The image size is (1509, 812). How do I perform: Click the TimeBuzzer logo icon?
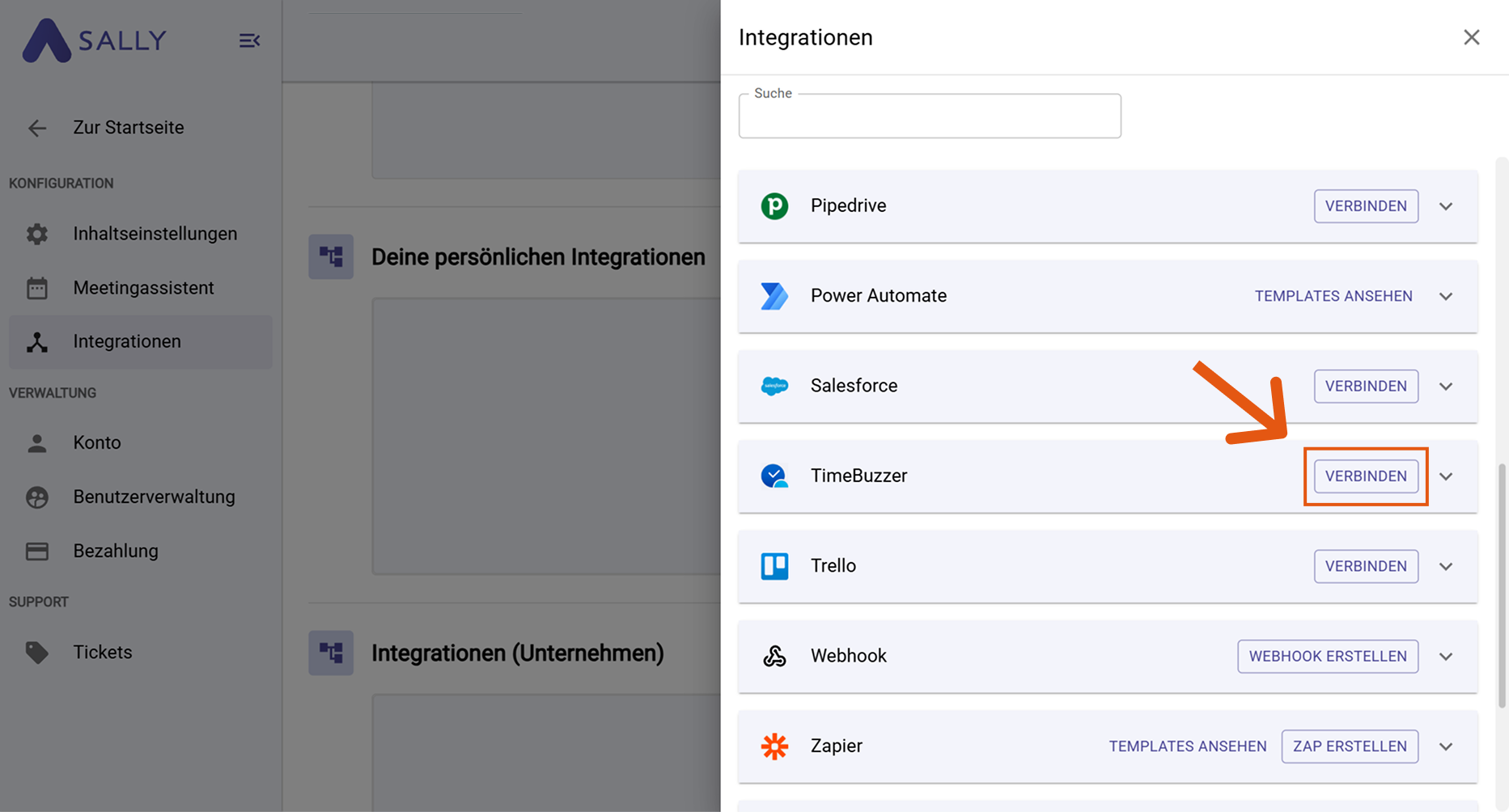coord(774,476)
